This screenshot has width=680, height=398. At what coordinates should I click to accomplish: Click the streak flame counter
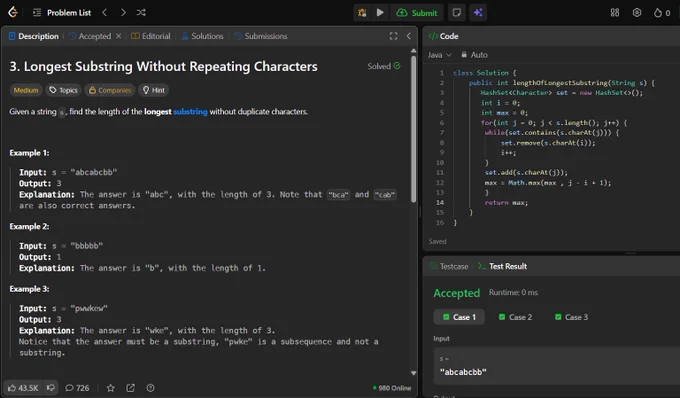pyautogui.click(x=662, y=13)
